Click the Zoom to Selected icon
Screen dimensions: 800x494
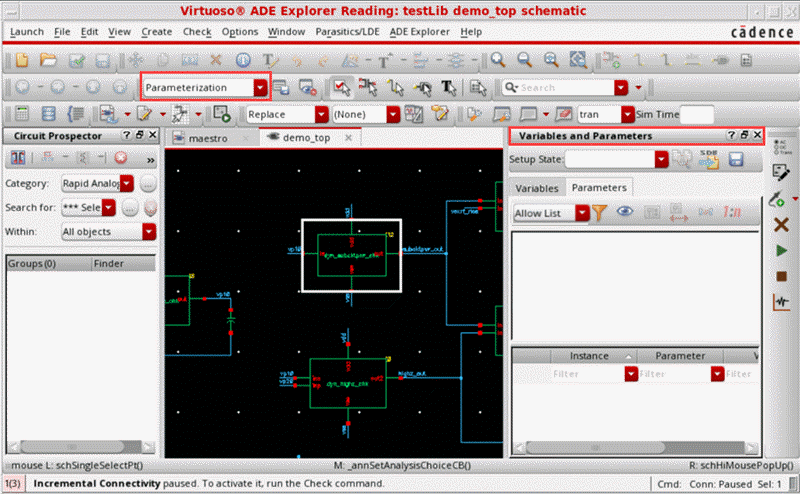pos(578,60)
